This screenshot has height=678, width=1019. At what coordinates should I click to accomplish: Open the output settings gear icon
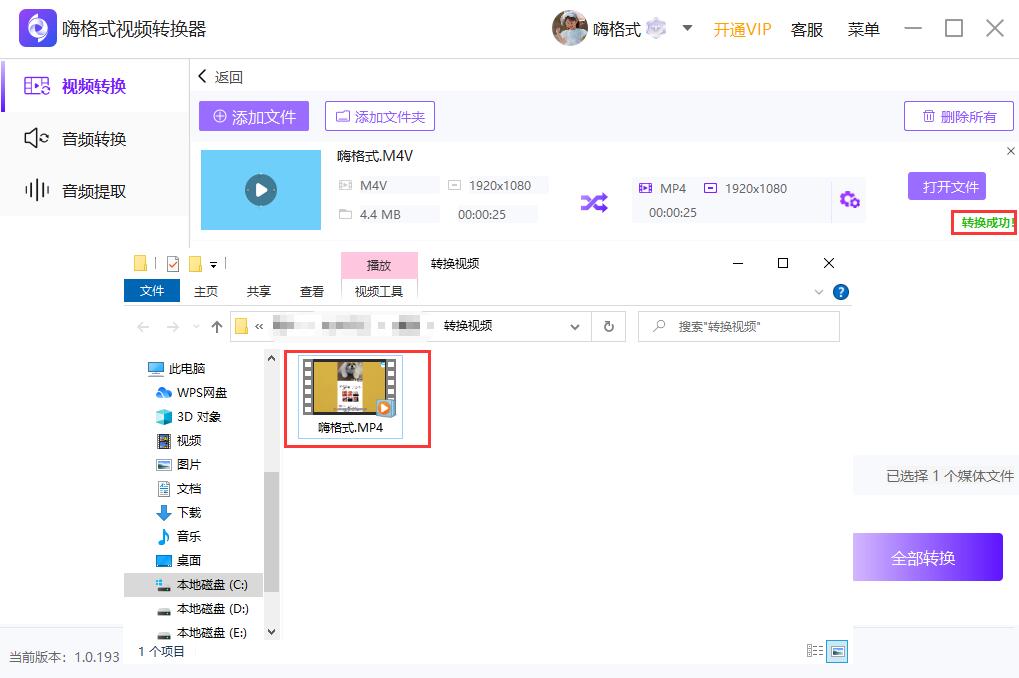[x=849, y=200]
